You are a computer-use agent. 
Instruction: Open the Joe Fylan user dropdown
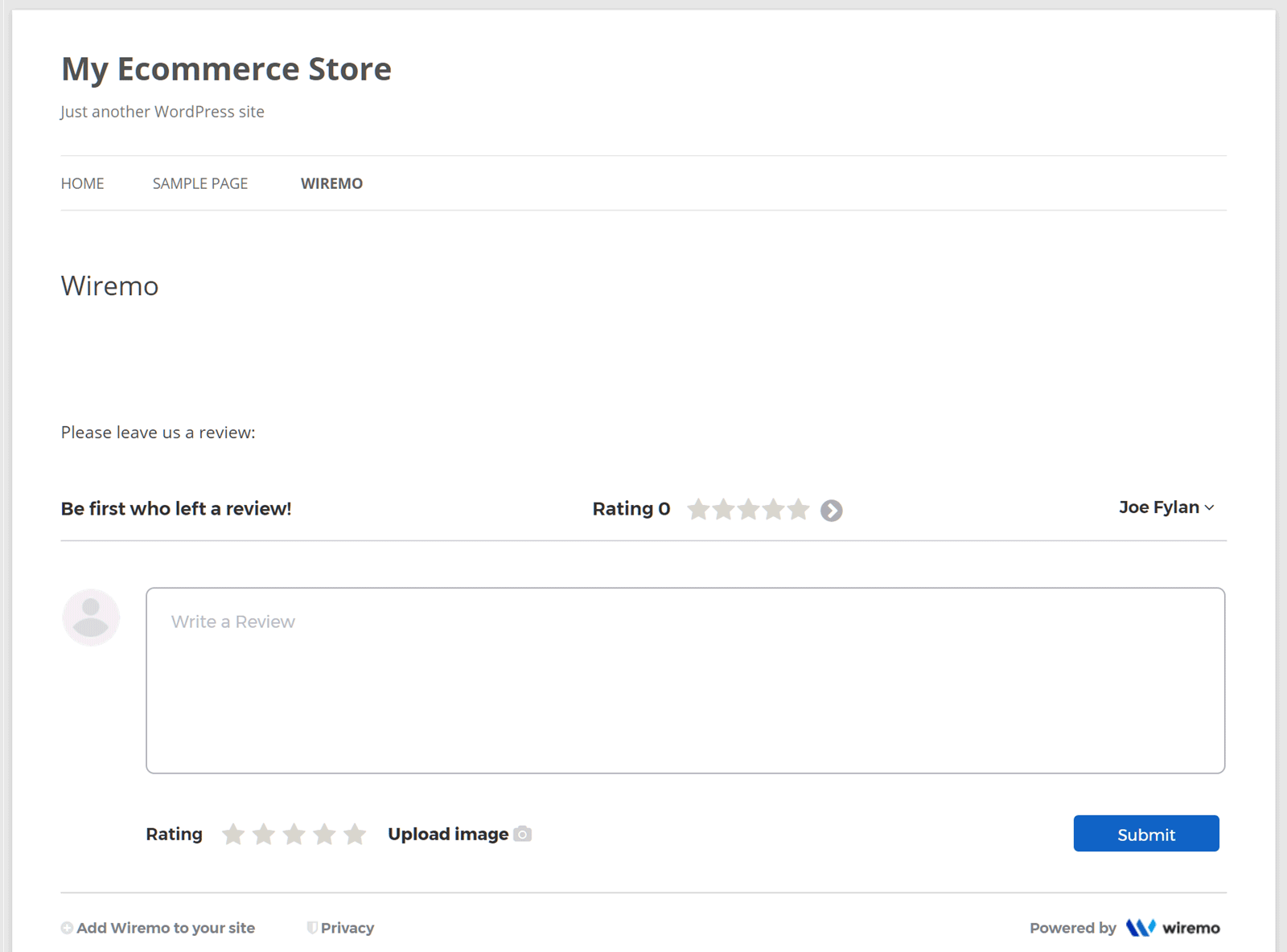(1166, 507)
